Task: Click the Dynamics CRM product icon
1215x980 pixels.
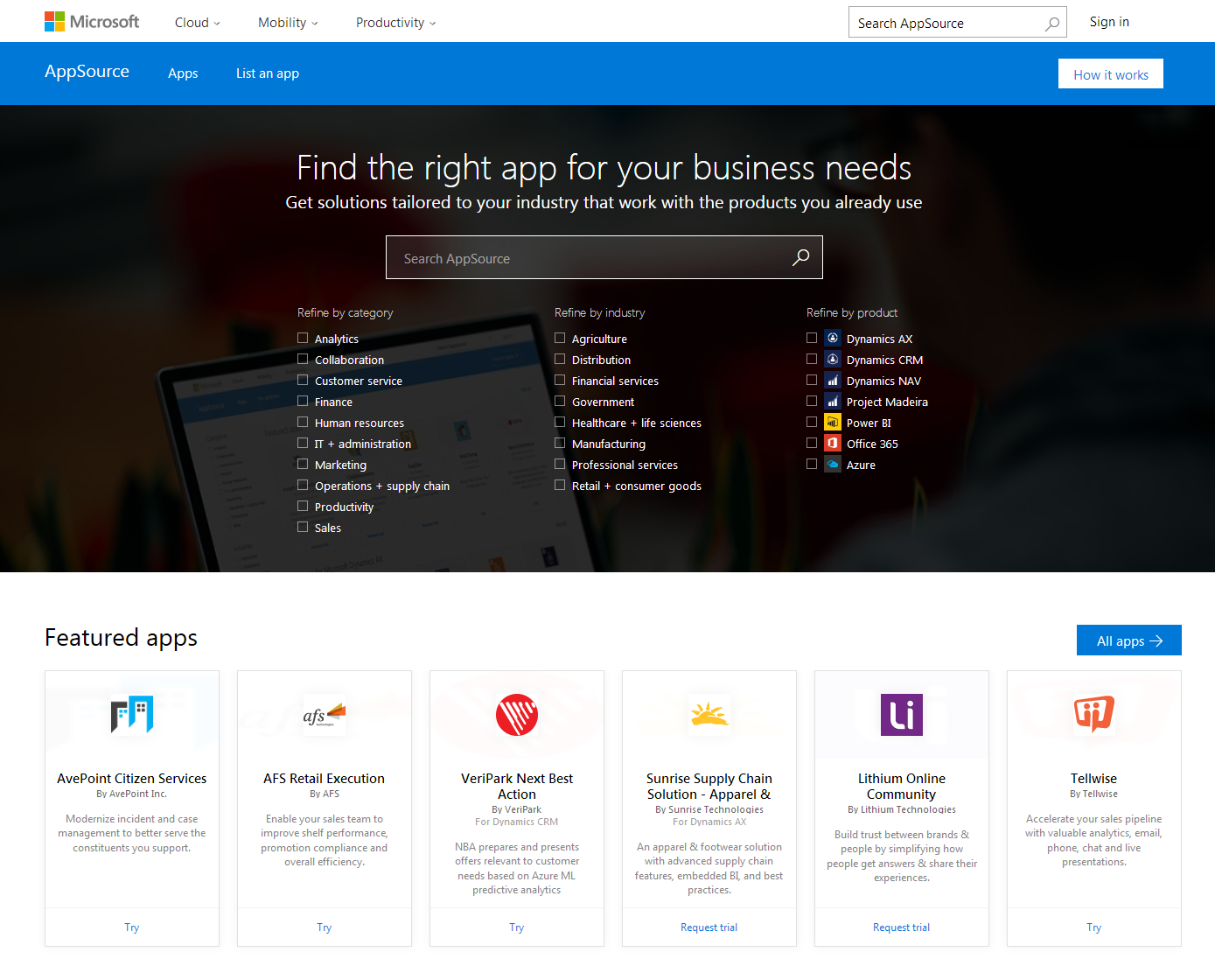Action: (x=833, y=359)
